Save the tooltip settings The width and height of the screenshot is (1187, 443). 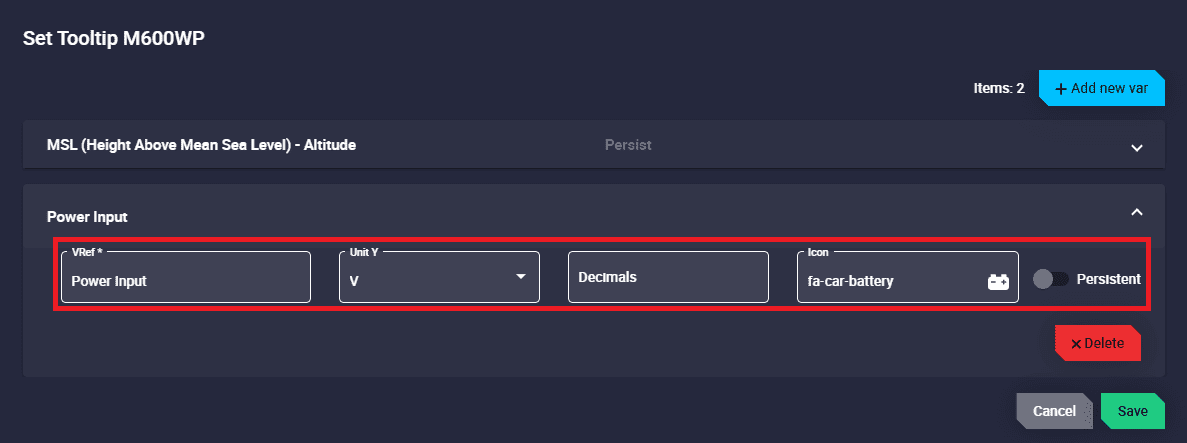pyautogui.click(x=1132, y=411)
